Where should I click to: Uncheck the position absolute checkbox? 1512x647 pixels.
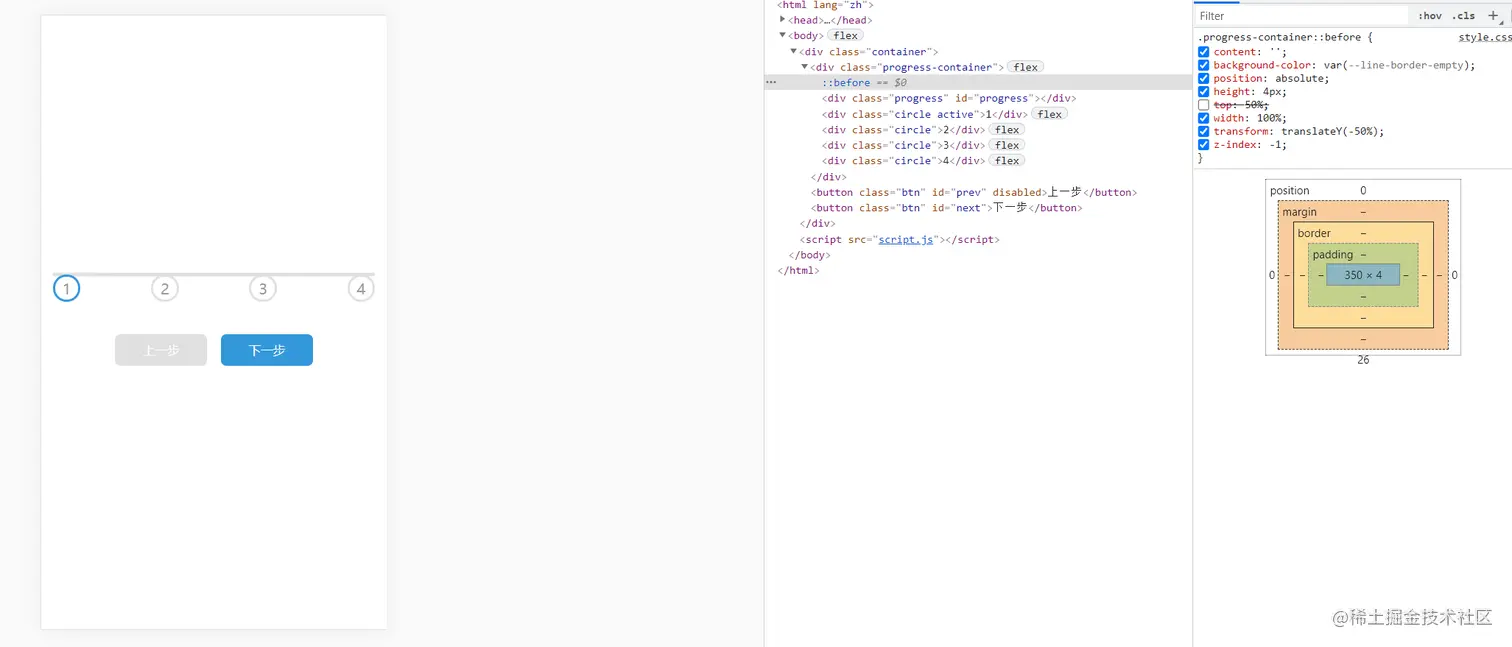pyautogui.click(x=1204, y=78)
